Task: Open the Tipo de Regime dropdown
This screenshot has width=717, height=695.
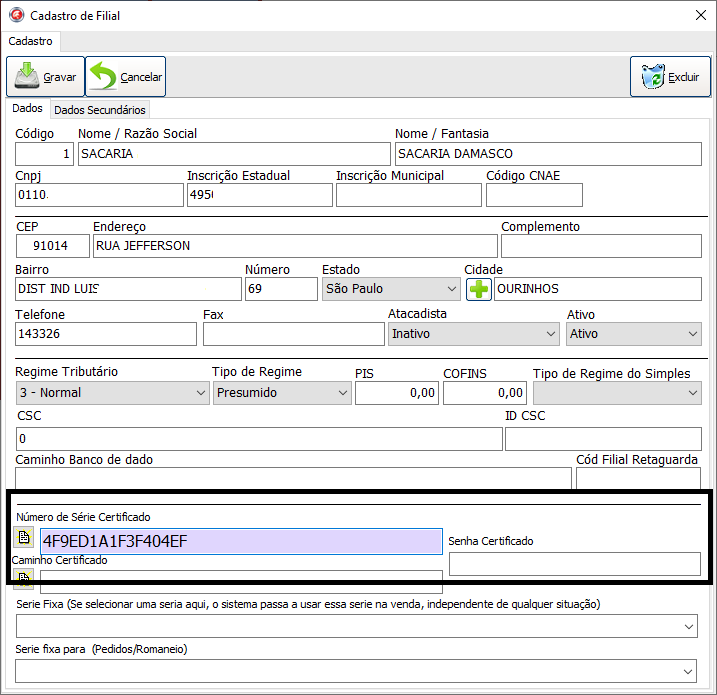Action: click(281, 393)
